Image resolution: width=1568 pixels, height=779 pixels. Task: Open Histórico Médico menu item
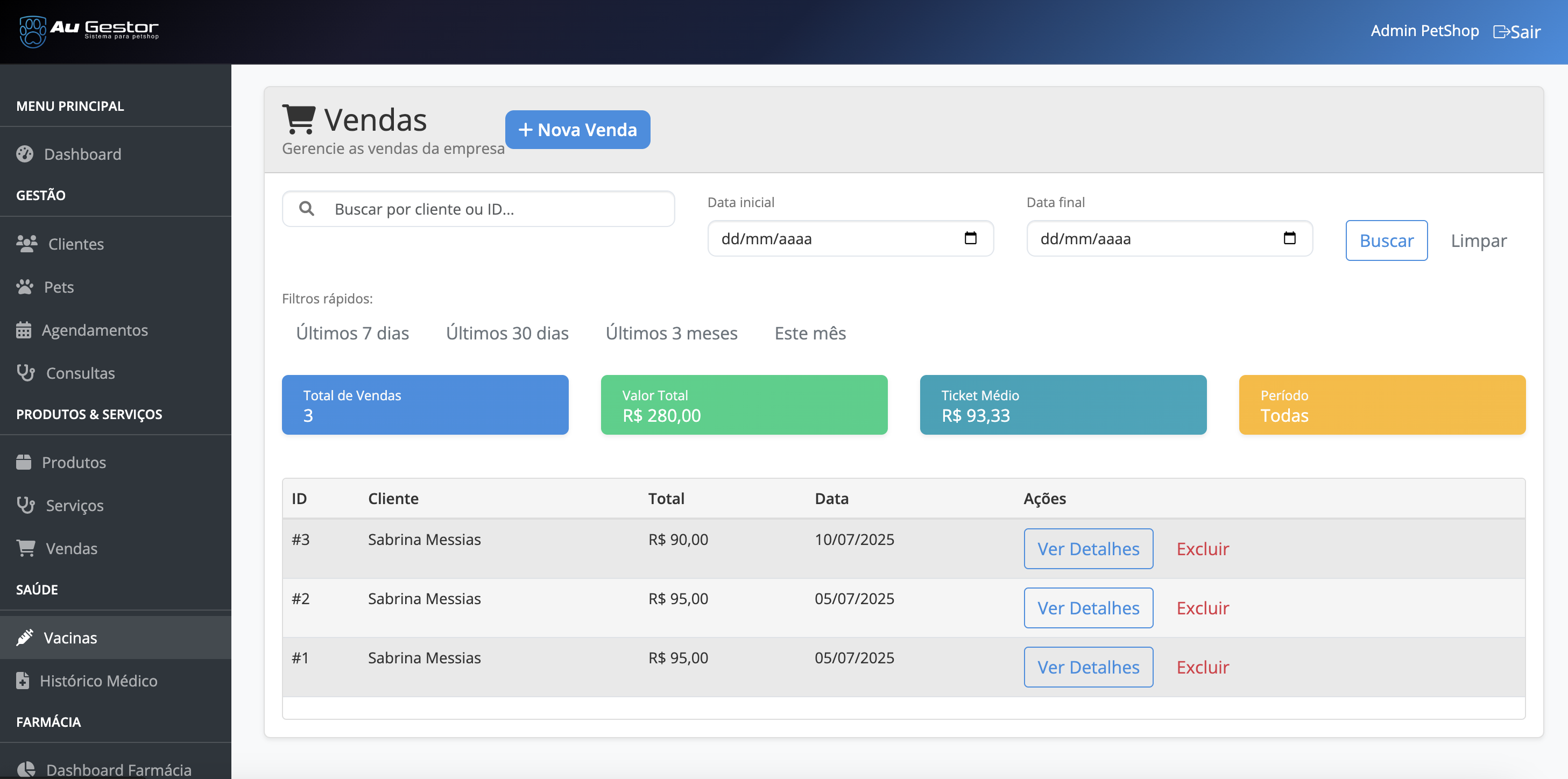pos(116,681)
